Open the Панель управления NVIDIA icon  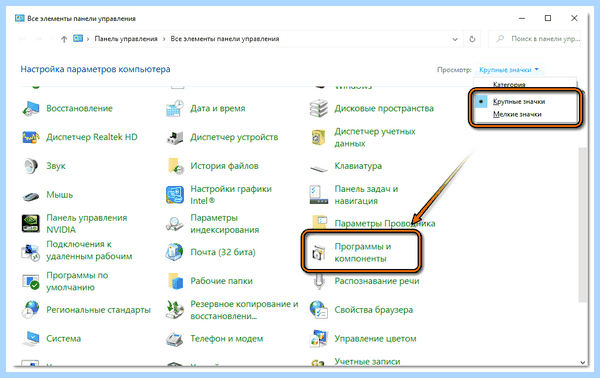pyautogui.click(x=31, y=224)
